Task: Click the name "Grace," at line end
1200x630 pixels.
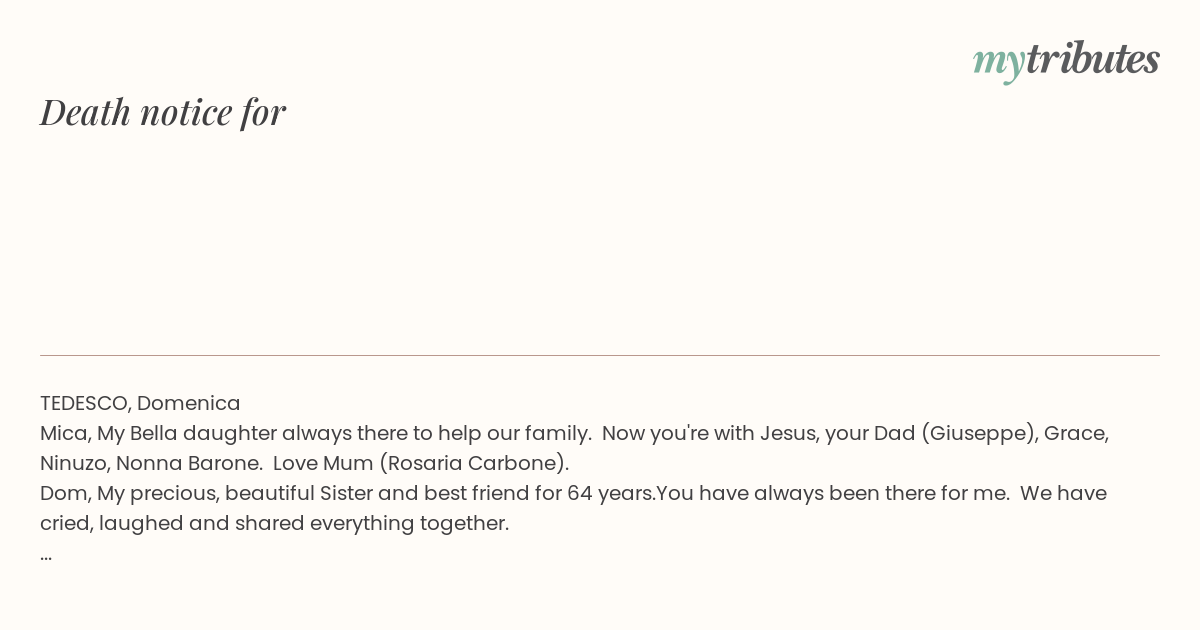Action: click(1076, 433)
